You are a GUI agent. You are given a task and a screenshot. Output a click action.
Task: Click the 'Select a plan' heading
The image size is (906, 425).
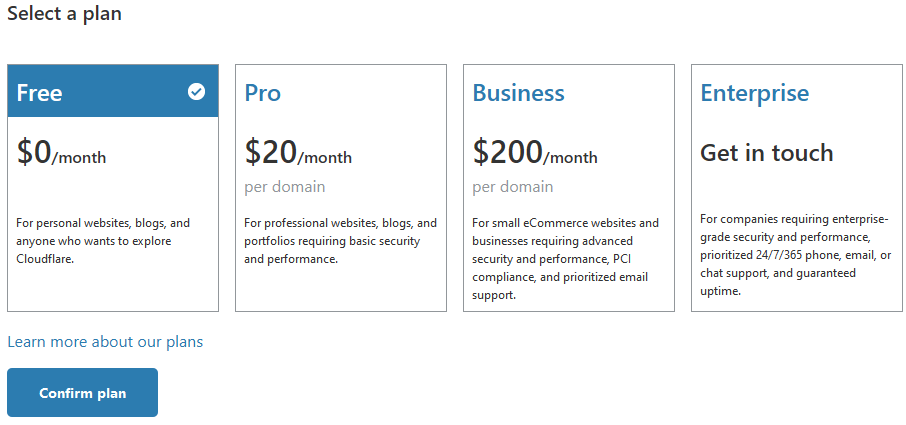tap(64, 15)
